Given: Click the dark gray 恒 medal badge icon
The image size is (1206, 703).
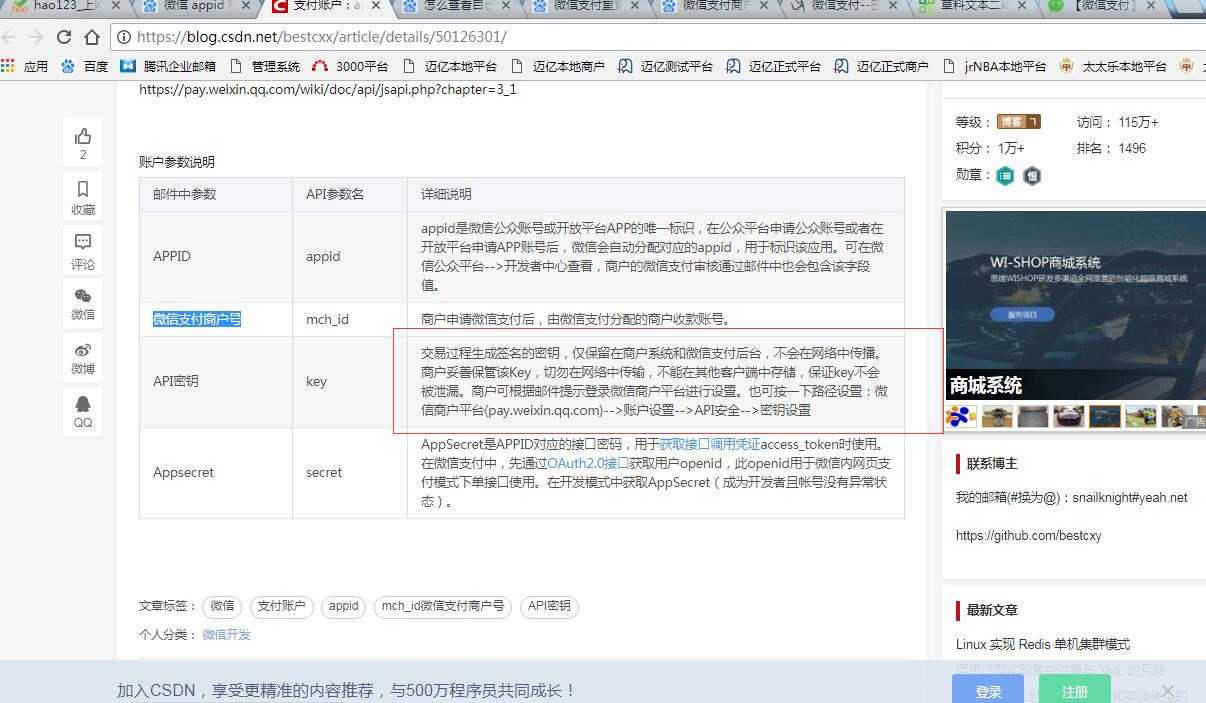Looking at the screenshot, I should (1032, 176).
